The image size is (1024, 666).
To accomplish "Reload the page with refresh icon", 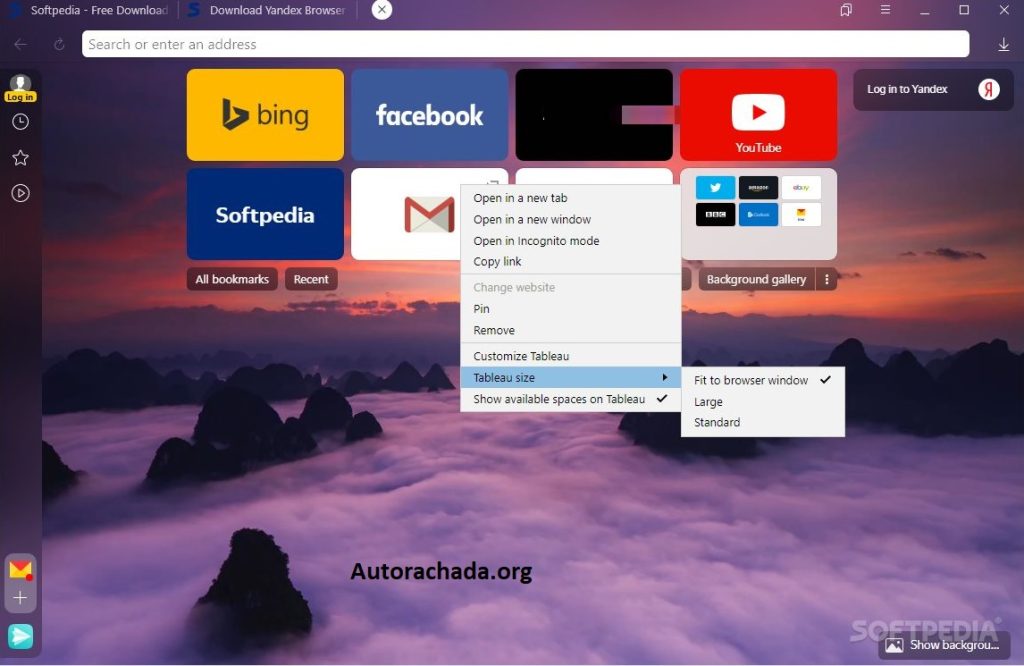I will tap(59, 44).
